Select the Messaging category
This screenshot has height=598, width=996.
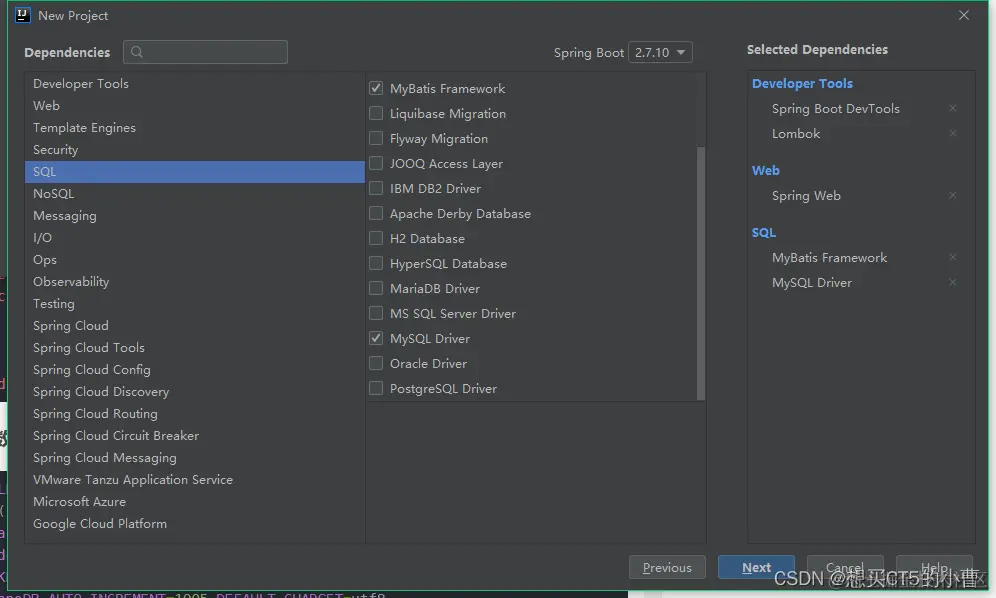click(x=194, y=216)
